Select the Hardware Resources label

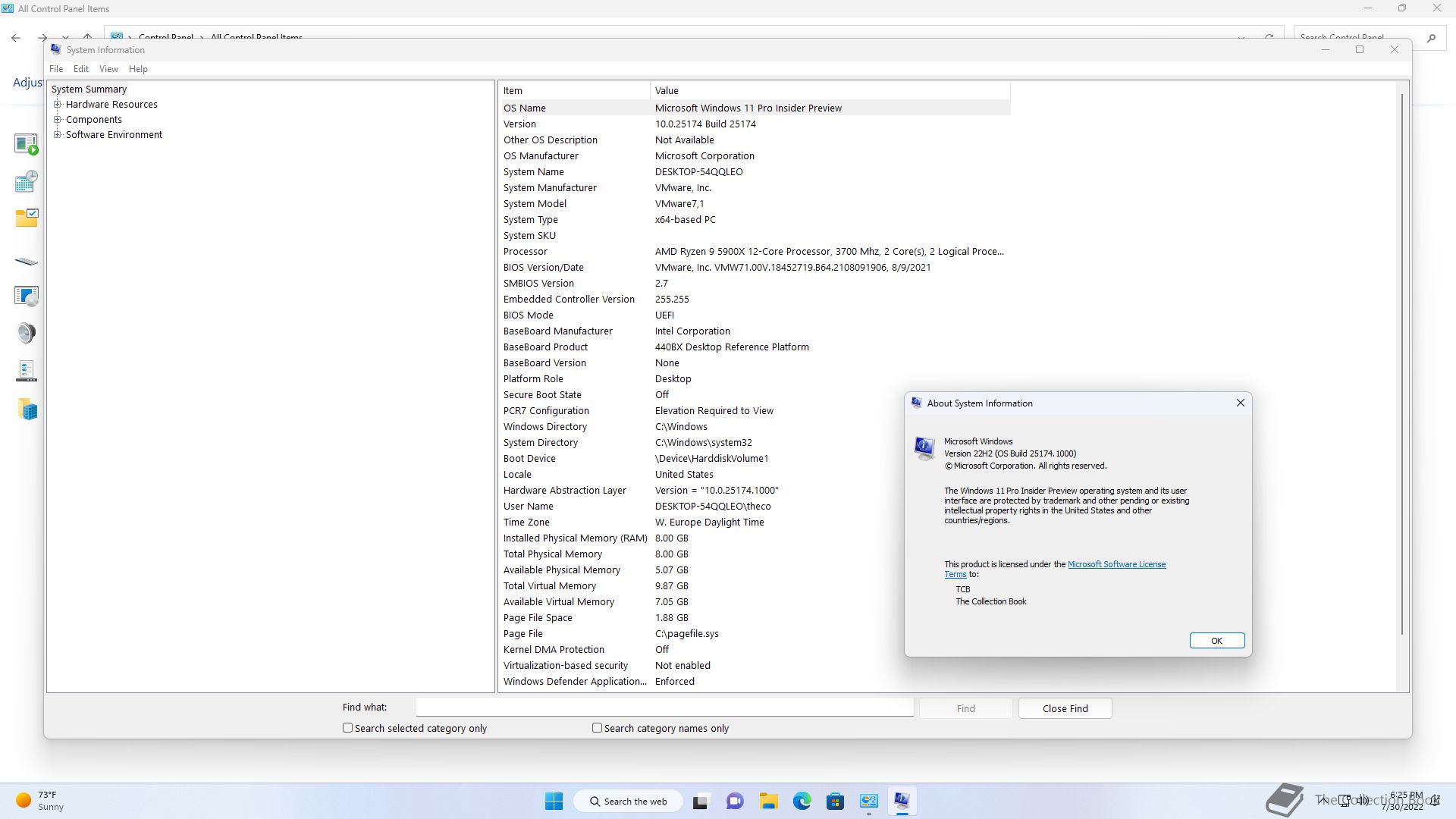111,105
